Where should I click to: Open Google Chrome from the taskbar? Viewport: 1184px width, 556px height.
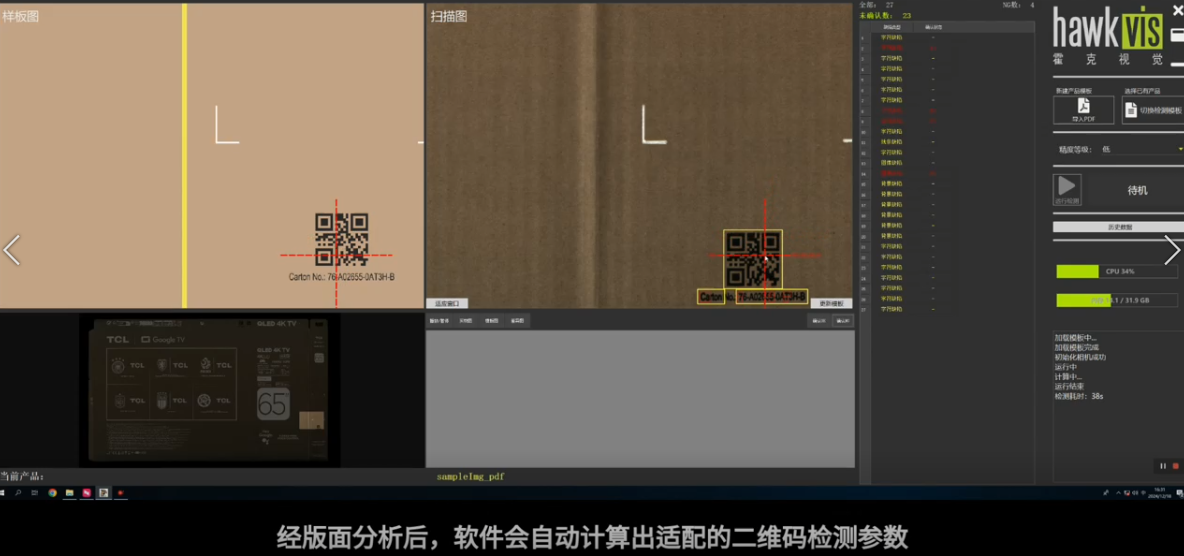(52, 493)
